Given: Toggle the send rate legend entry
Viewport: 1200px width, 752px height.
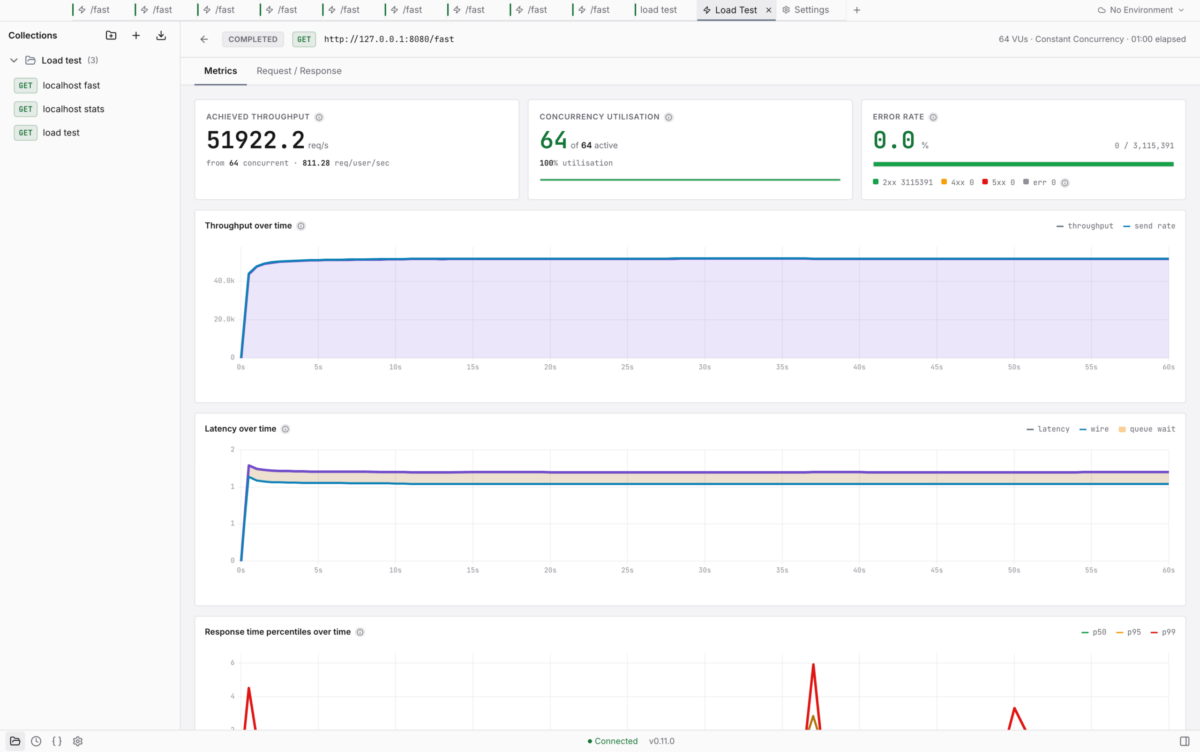Looking at the screenshot, I should point(1149,226).
